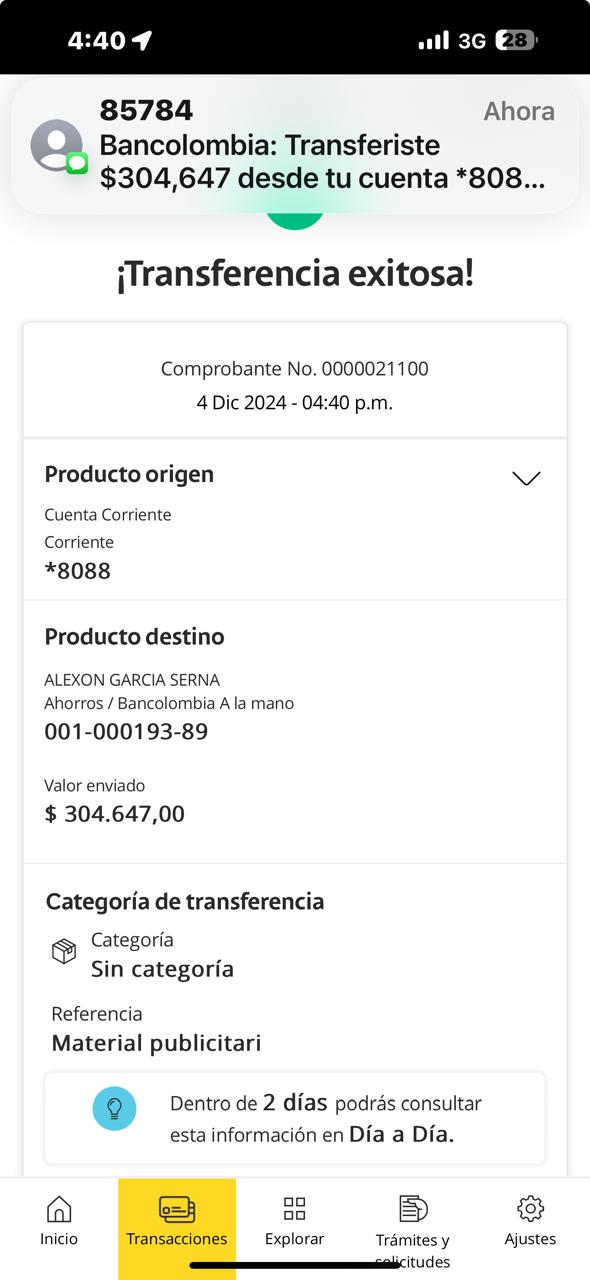Tap the Transacciones card icon
This screenshot has height=1280, width=590.
click(177, 1209)
